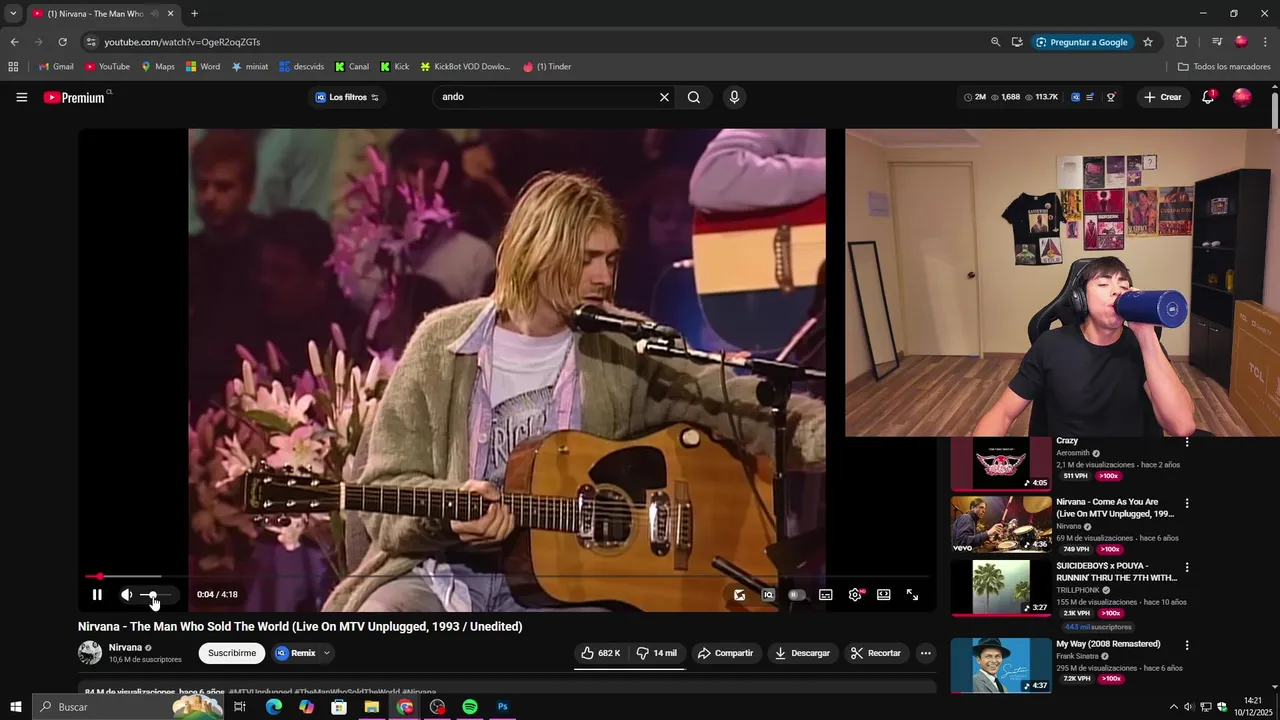Open the Nirvana channel name link
Image resolution: width=1280 pixels, height=720 pixels.
125,647
